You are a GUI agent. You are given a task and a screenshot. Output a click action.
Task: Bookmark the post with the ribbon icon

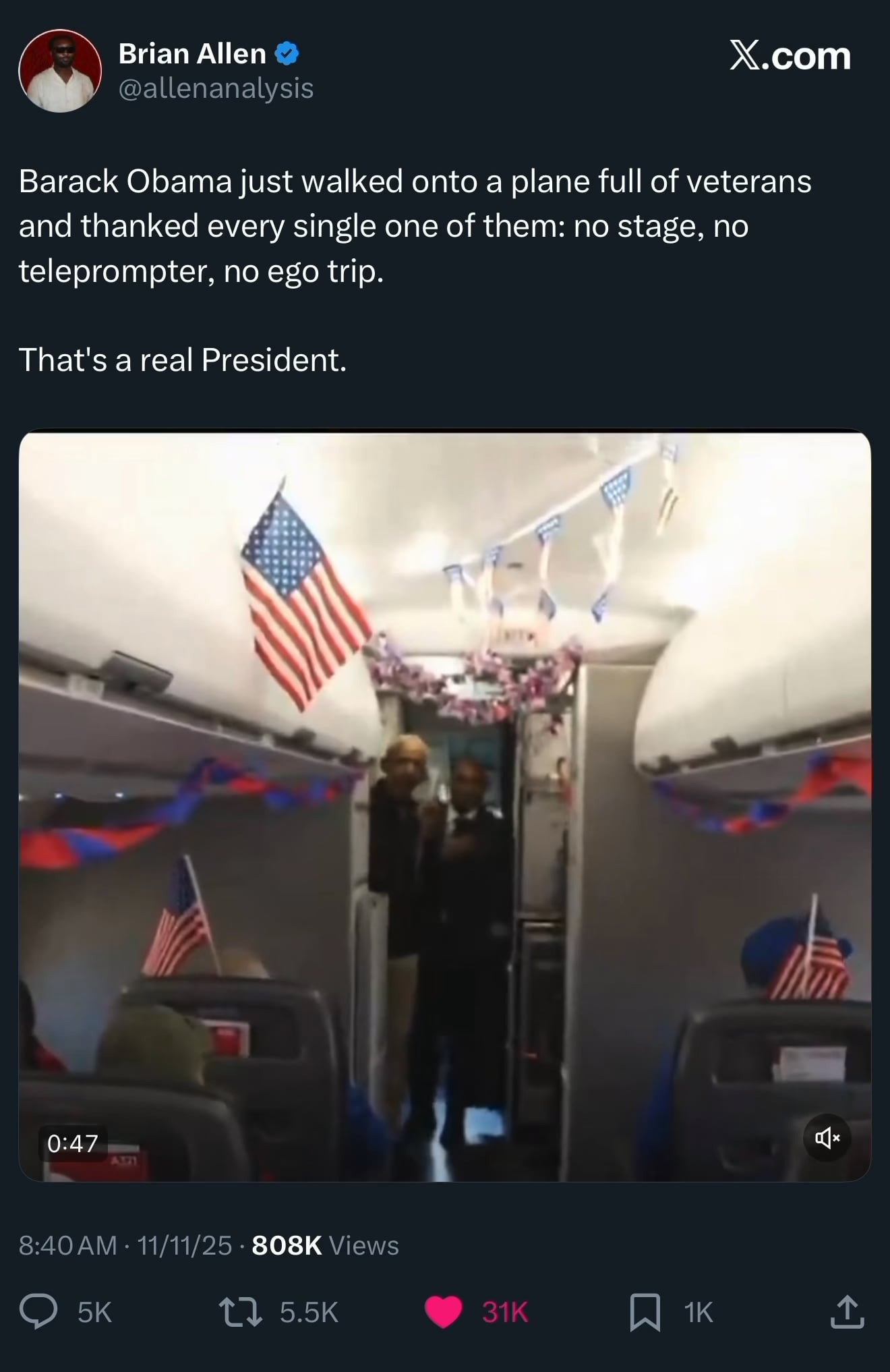[x=645, y=1312]
